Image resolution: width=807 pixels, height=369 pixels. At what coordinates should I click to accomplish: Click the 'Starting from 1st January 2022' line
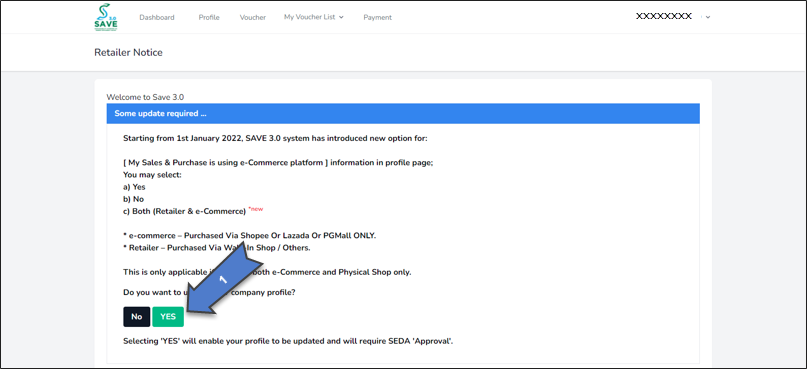click(x=275, y=138)
